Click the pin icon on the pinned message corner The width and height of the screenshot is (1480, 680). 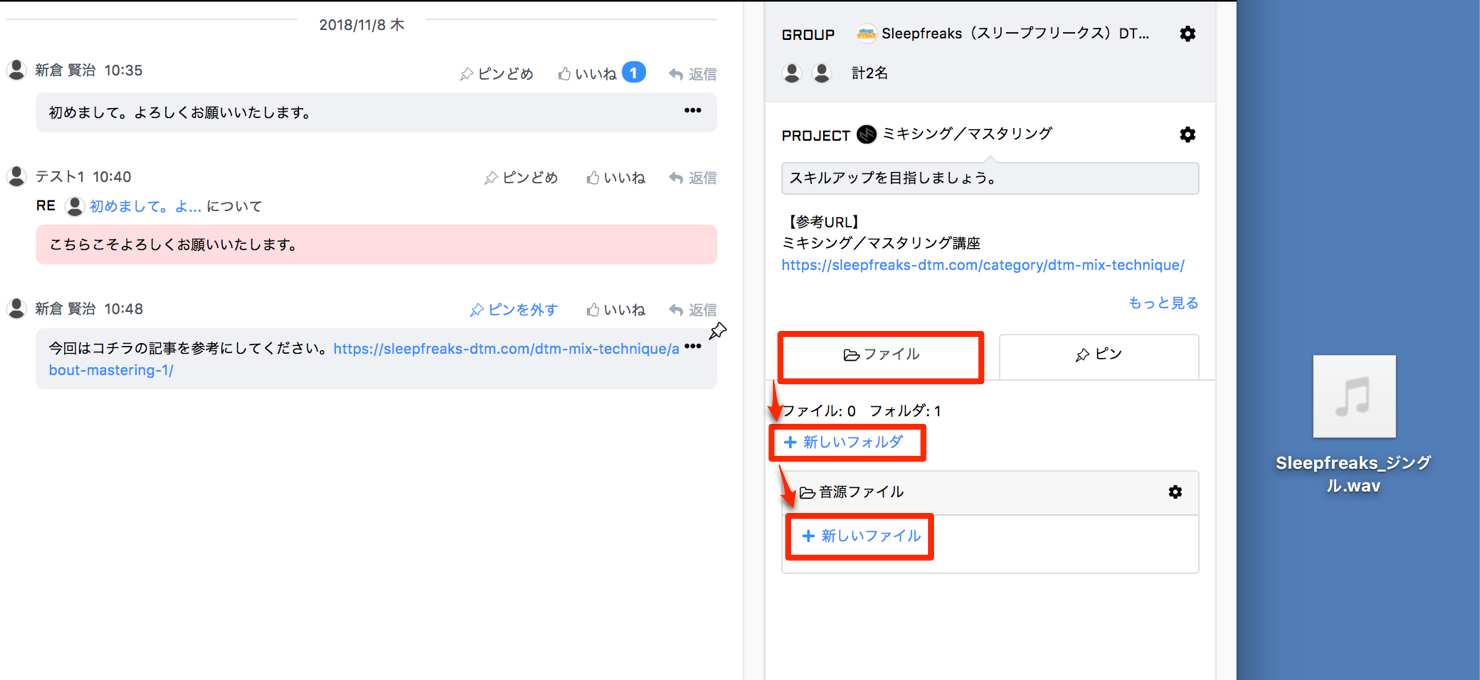click(x=717, y=331)
